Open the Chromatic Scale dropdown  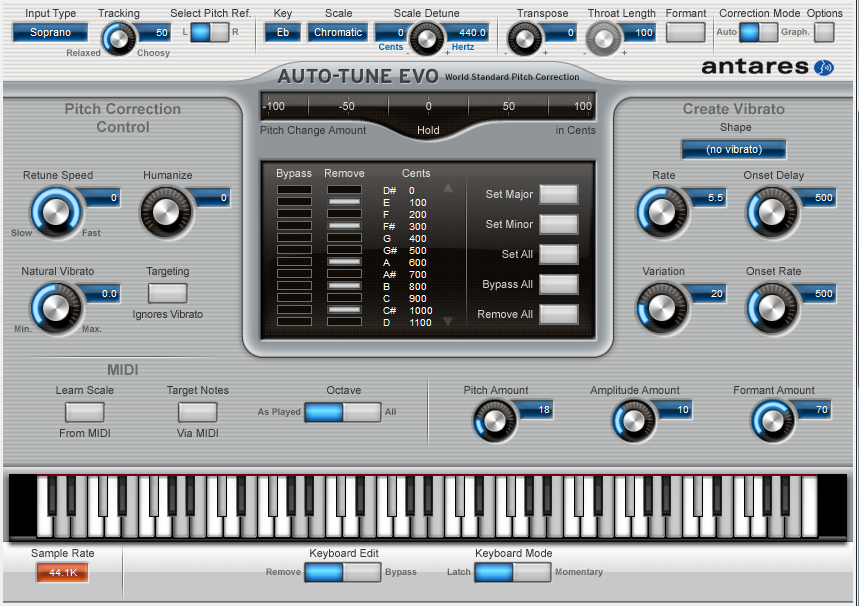337,32
